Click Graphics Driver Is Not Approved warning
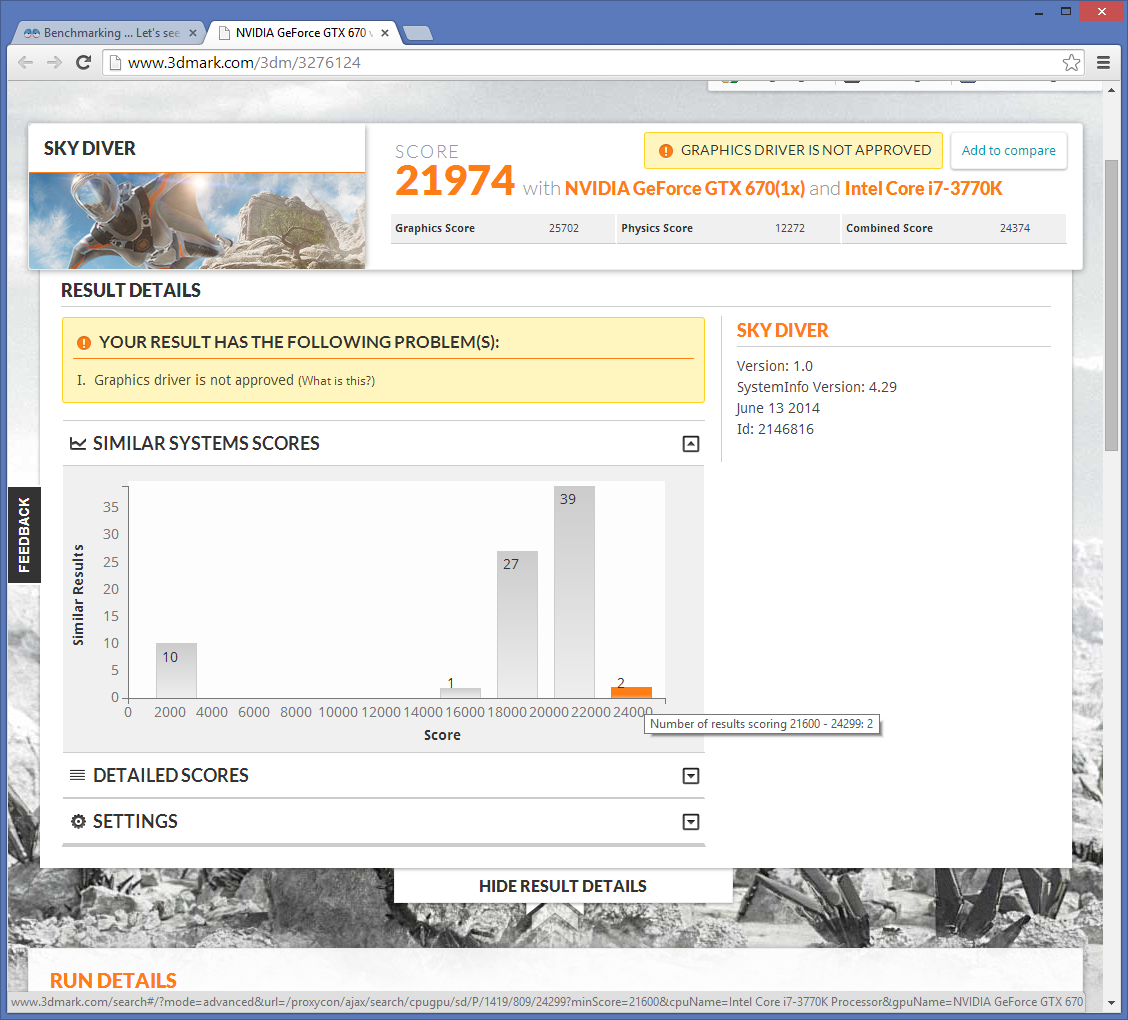The image size is (1128, 1020). (x=793, y=150)
